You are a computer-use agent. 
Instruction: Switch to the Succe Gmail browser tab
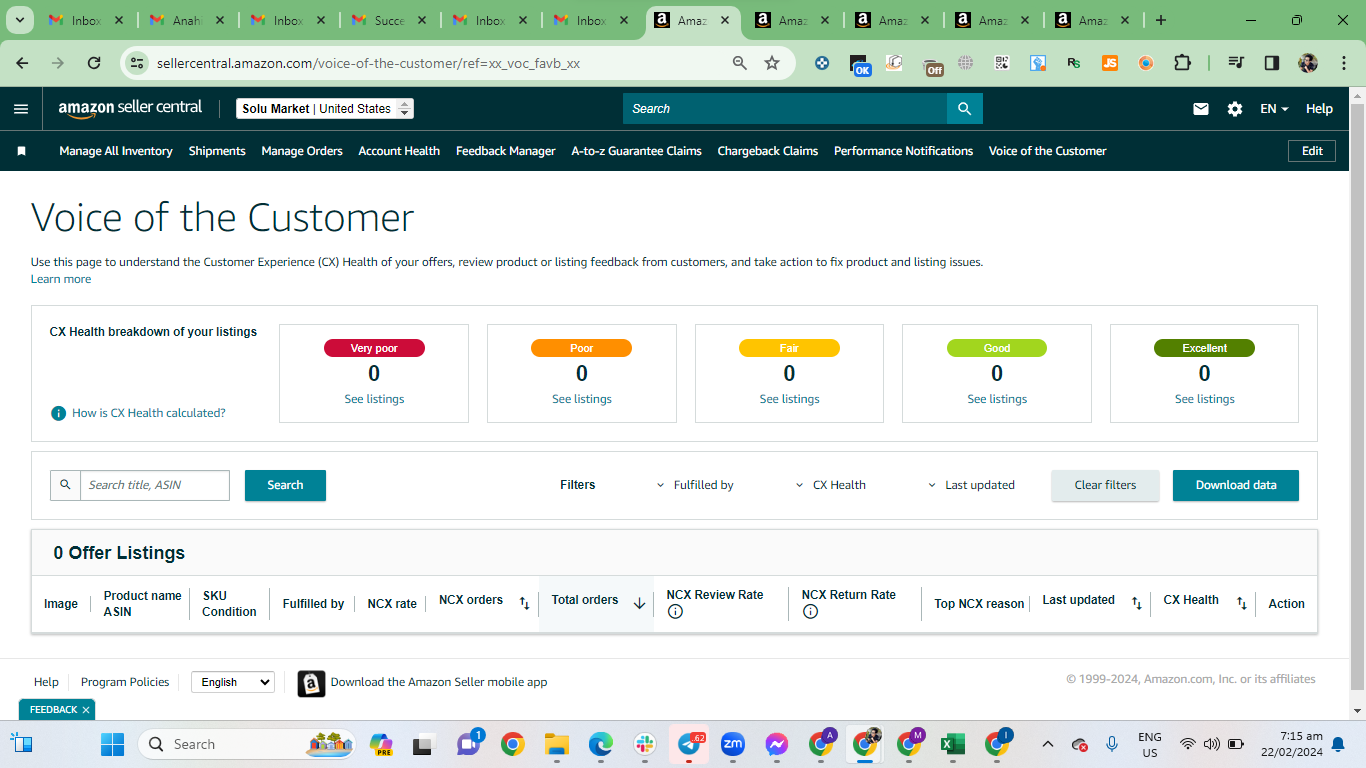388,20
